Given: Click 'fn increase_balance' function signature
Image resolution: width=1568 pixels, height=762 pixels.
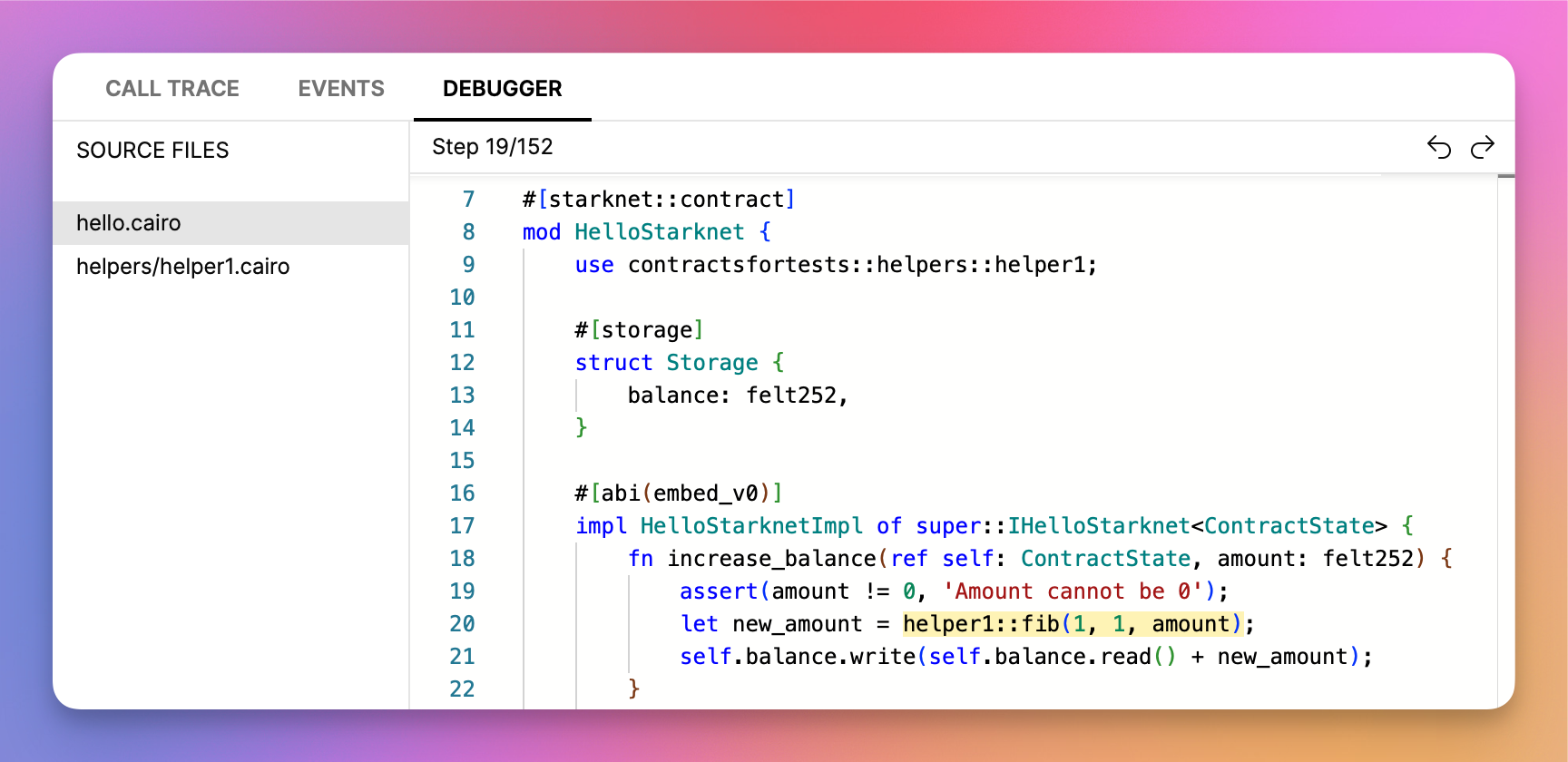Looking at the screenshot, I should click(x=1041, y=559).
